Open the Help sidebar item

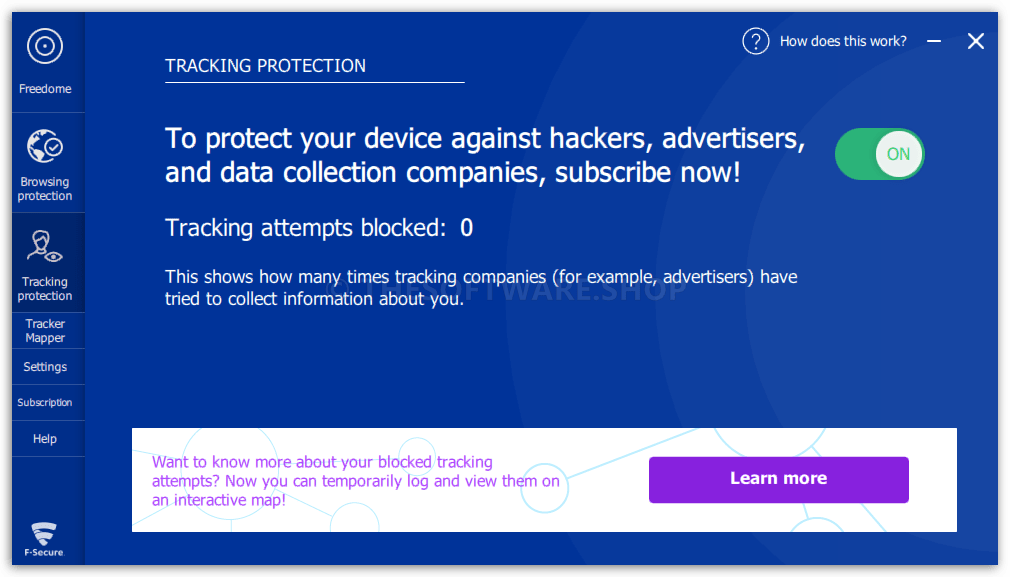click(x=45, y=439)
